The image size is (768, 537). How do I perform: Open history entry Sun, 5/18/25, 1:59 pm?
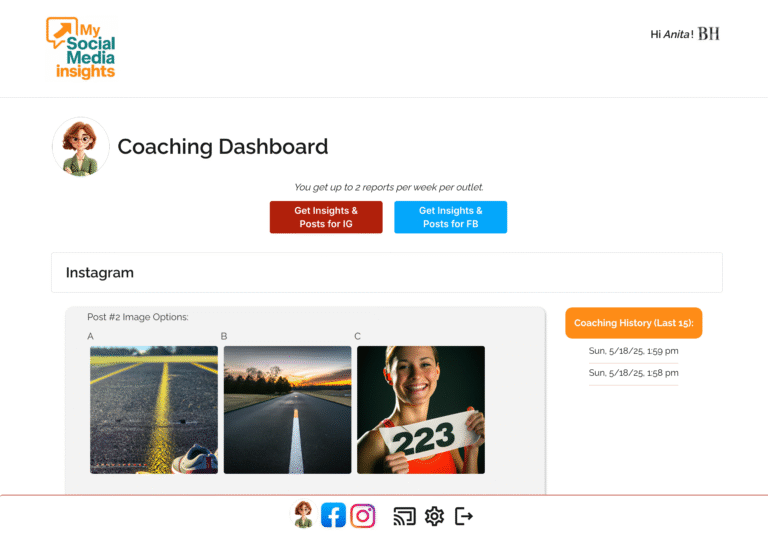click(x=633, y=351)
